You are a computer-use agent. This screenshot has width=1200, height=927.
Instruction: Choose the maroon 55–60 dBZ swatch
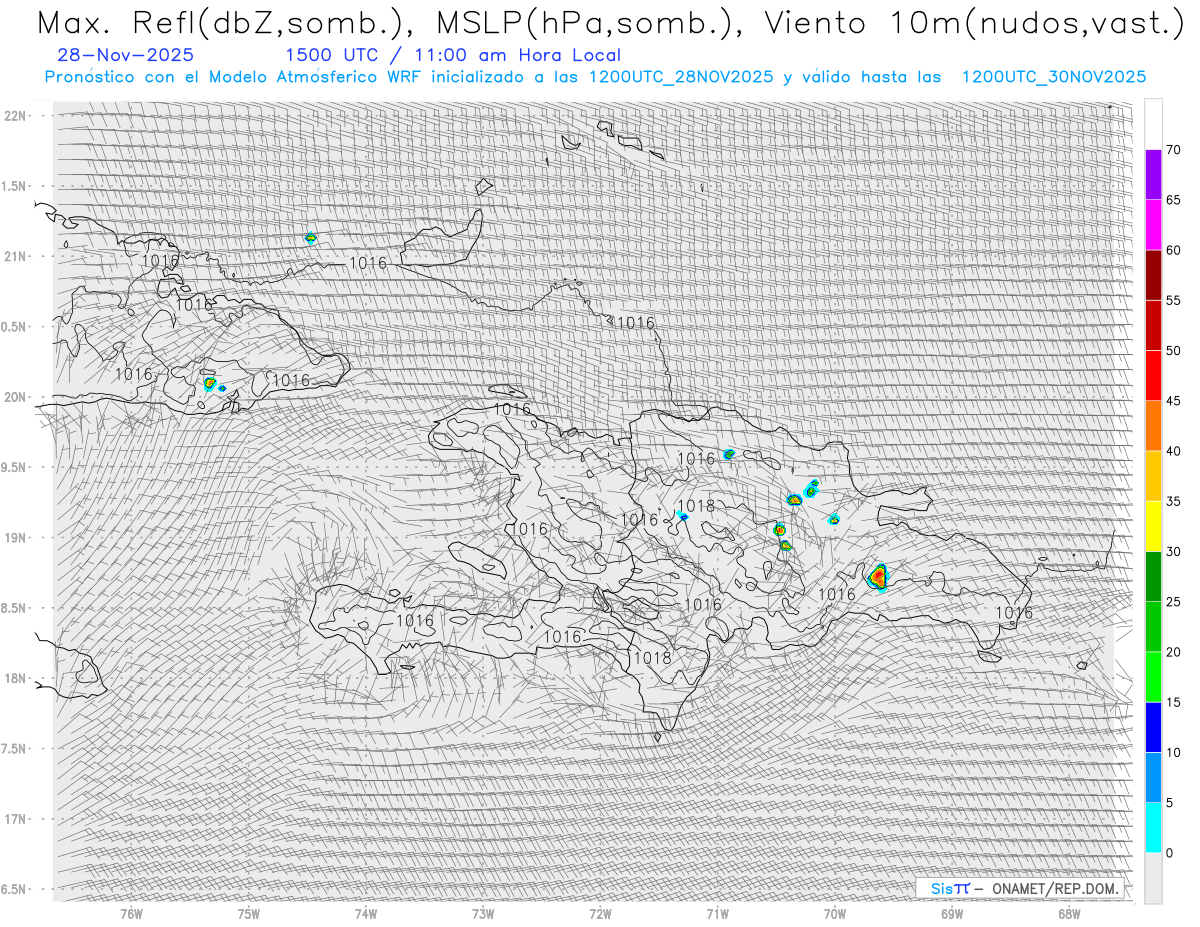(1153, 275)
